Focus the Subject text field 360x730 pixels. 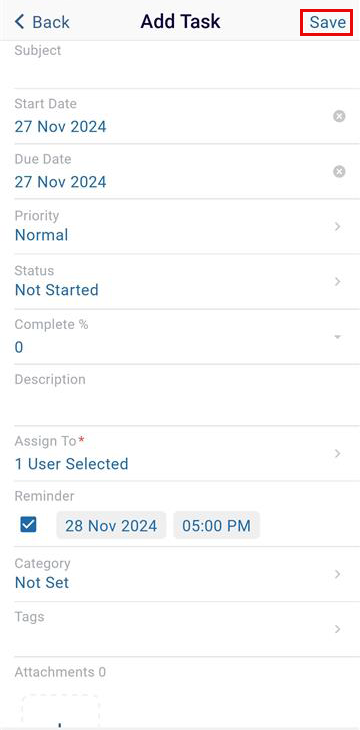click(x=180, y=64)
